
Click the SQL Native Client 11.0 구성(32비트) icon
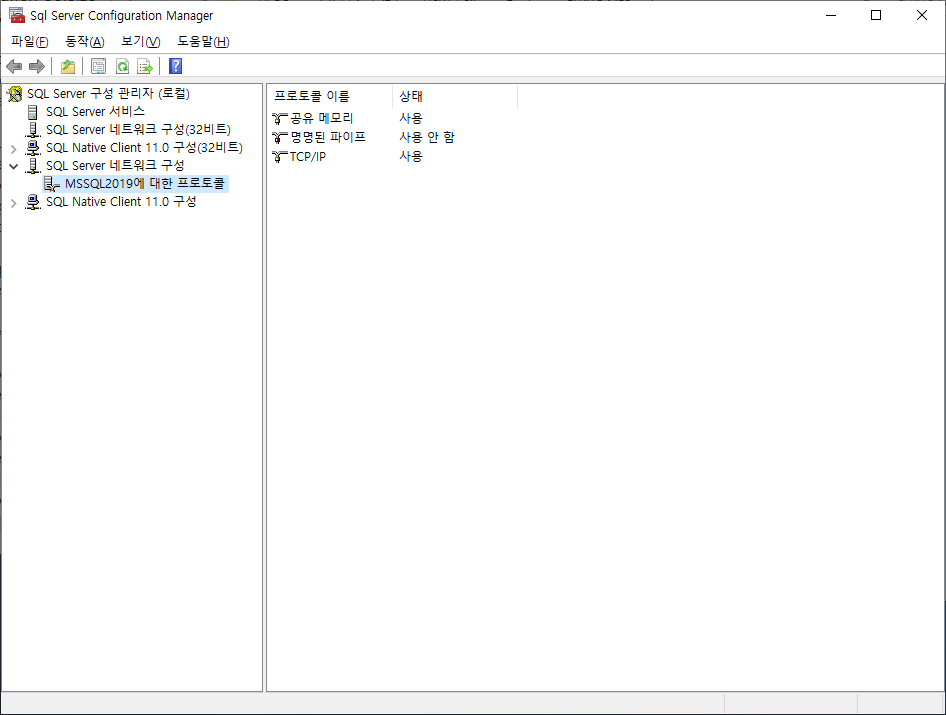[33, 148]
